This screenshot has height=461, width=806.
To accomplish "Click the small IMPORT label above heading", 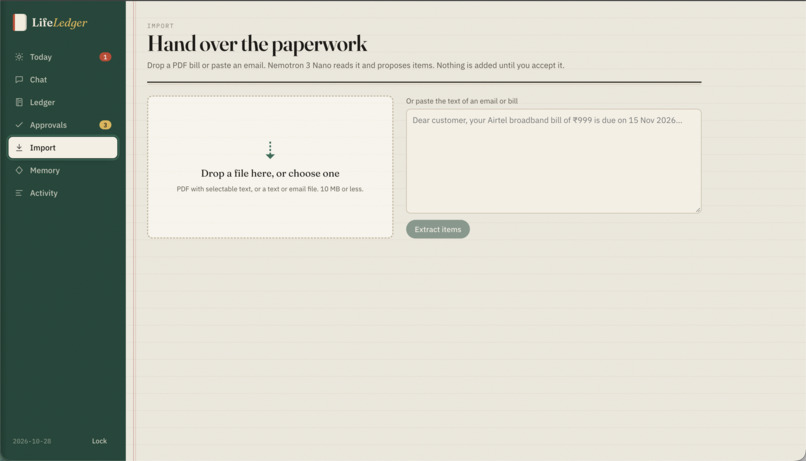I will [160, 26].
